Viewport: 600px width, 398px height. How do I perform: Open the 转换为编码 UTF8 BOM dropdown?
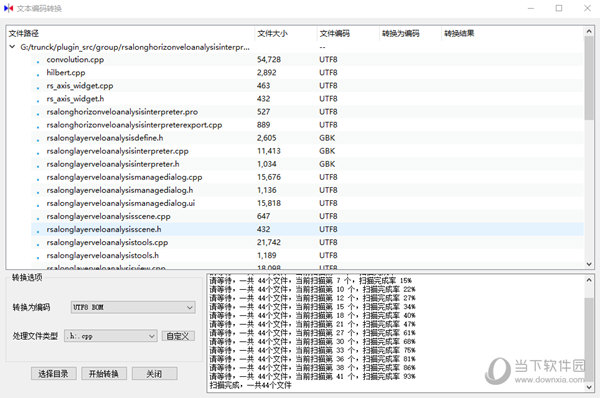point(133,307)
